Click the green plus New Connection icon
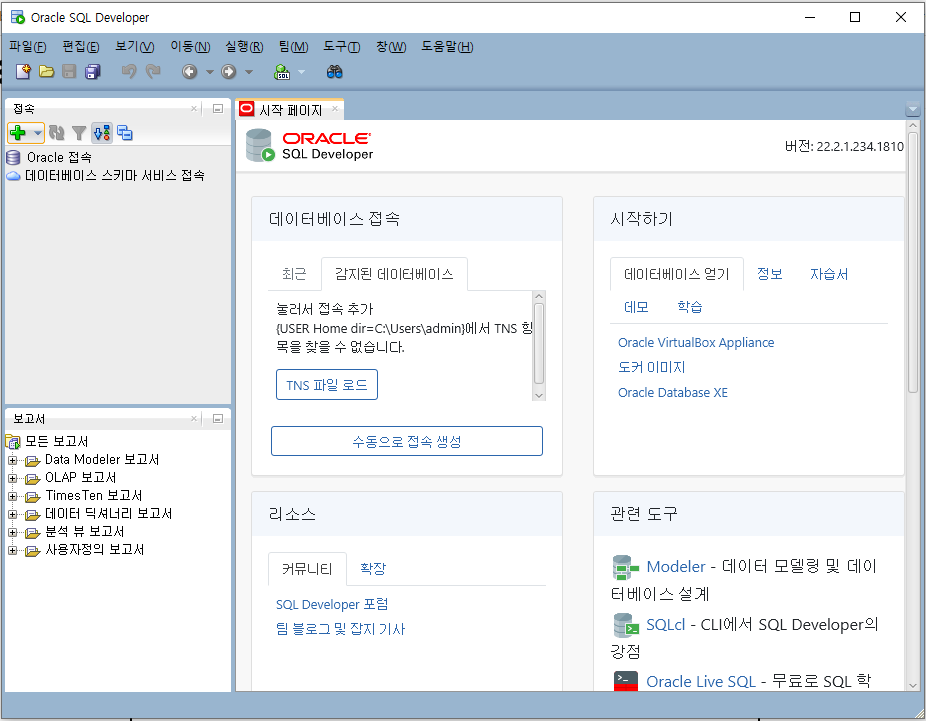The height and width of the screenshot is (721, 926). pos(18,133)
